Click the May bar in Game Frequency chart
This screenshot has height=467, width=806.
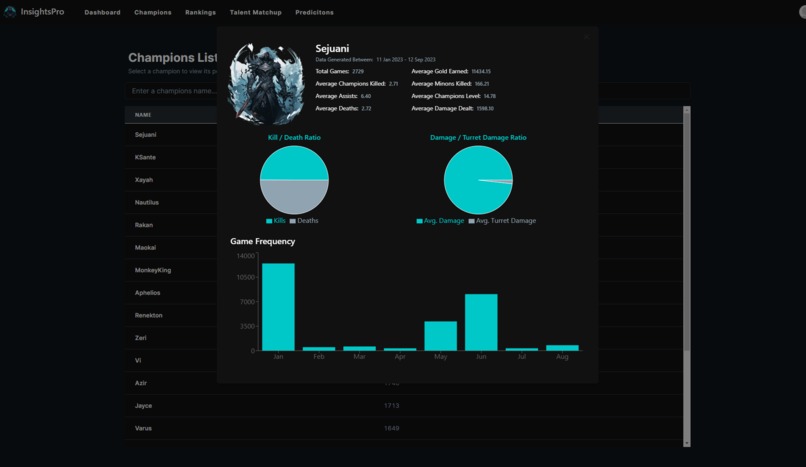[441, 336]
